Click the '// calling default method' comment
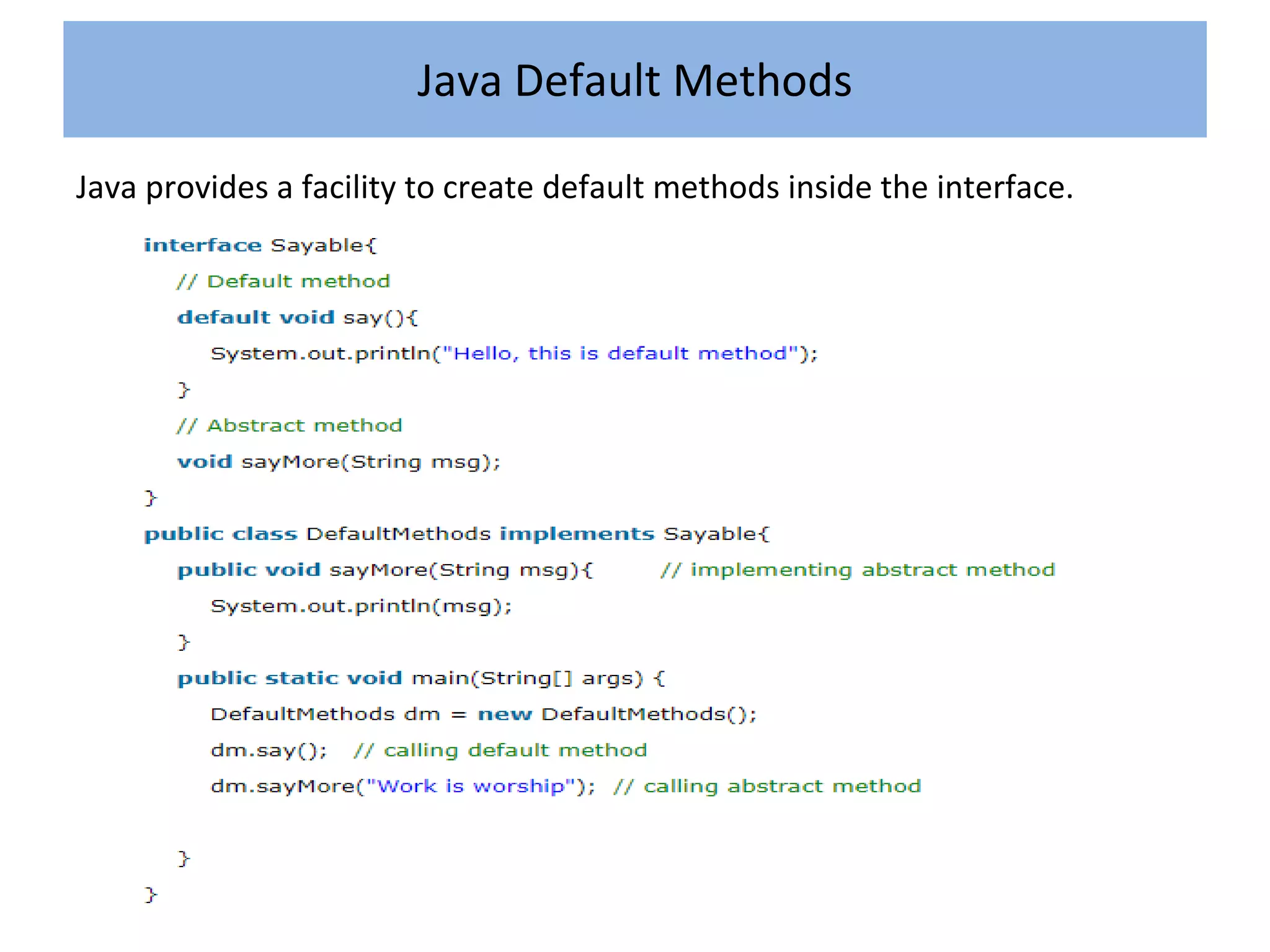 coord(500,751)
